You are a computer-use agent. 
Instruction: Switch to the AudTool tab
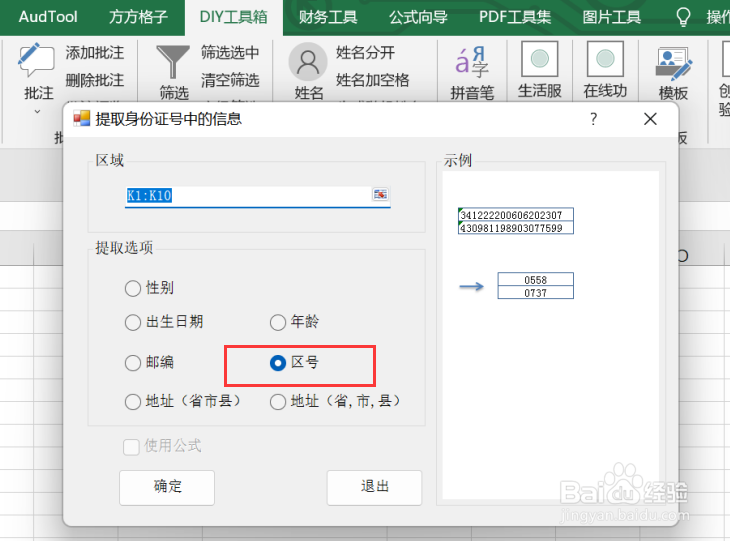click(48, 17)
